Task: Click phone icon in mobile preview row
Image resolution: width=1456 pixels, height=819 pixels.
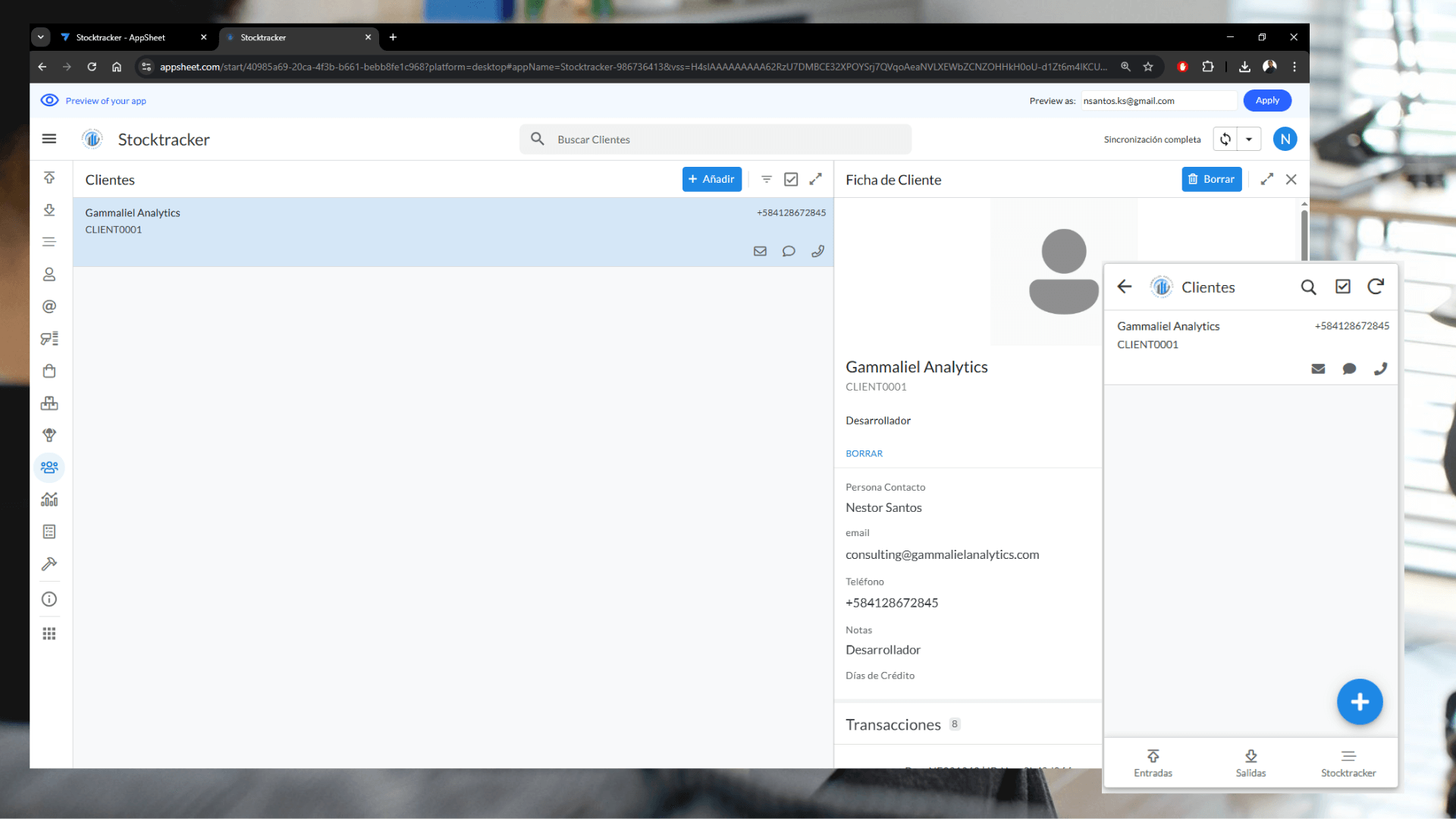Action: pyautogui.click(x=1381, y=369)
